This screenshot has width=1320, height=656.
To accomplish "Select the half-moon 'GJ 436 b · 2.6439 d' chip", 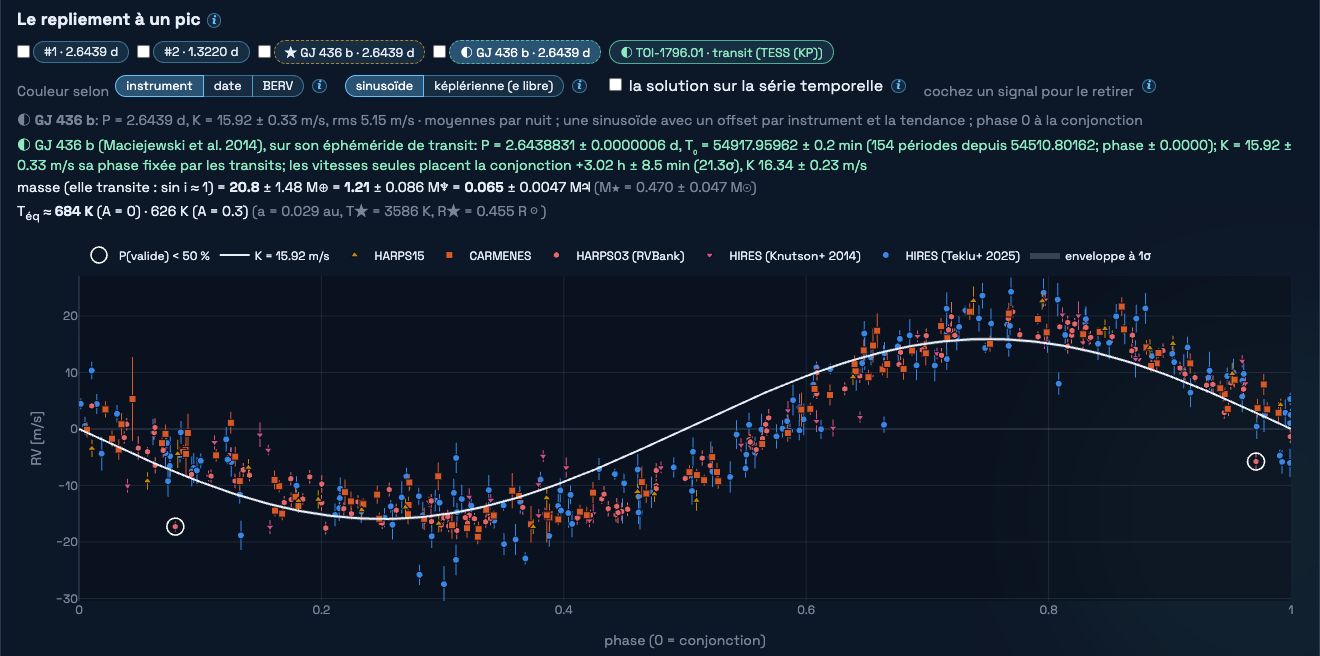I will (525, 52).
